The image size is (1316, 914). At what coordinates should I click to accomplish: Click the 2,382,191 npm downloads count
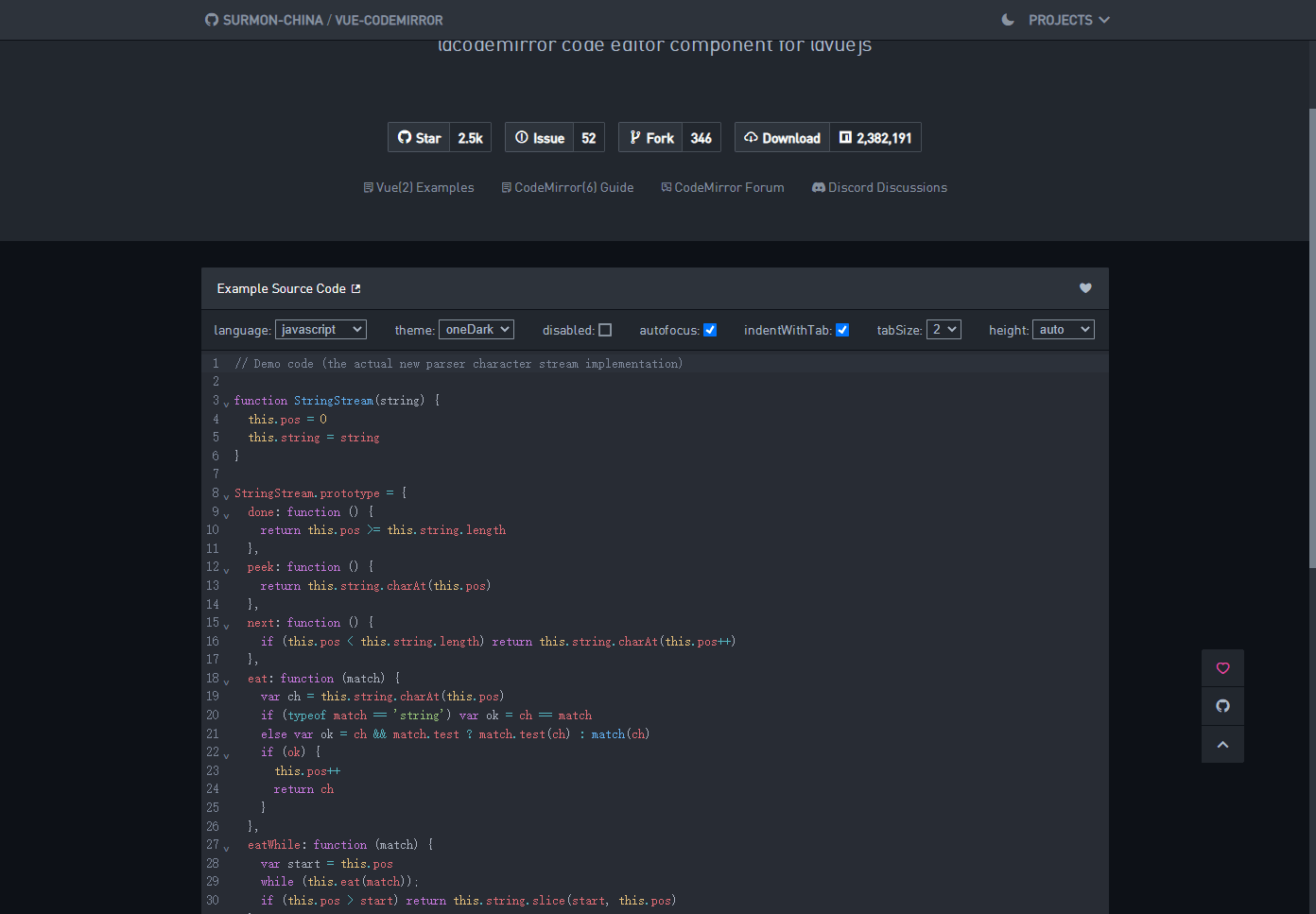(875, 138)
